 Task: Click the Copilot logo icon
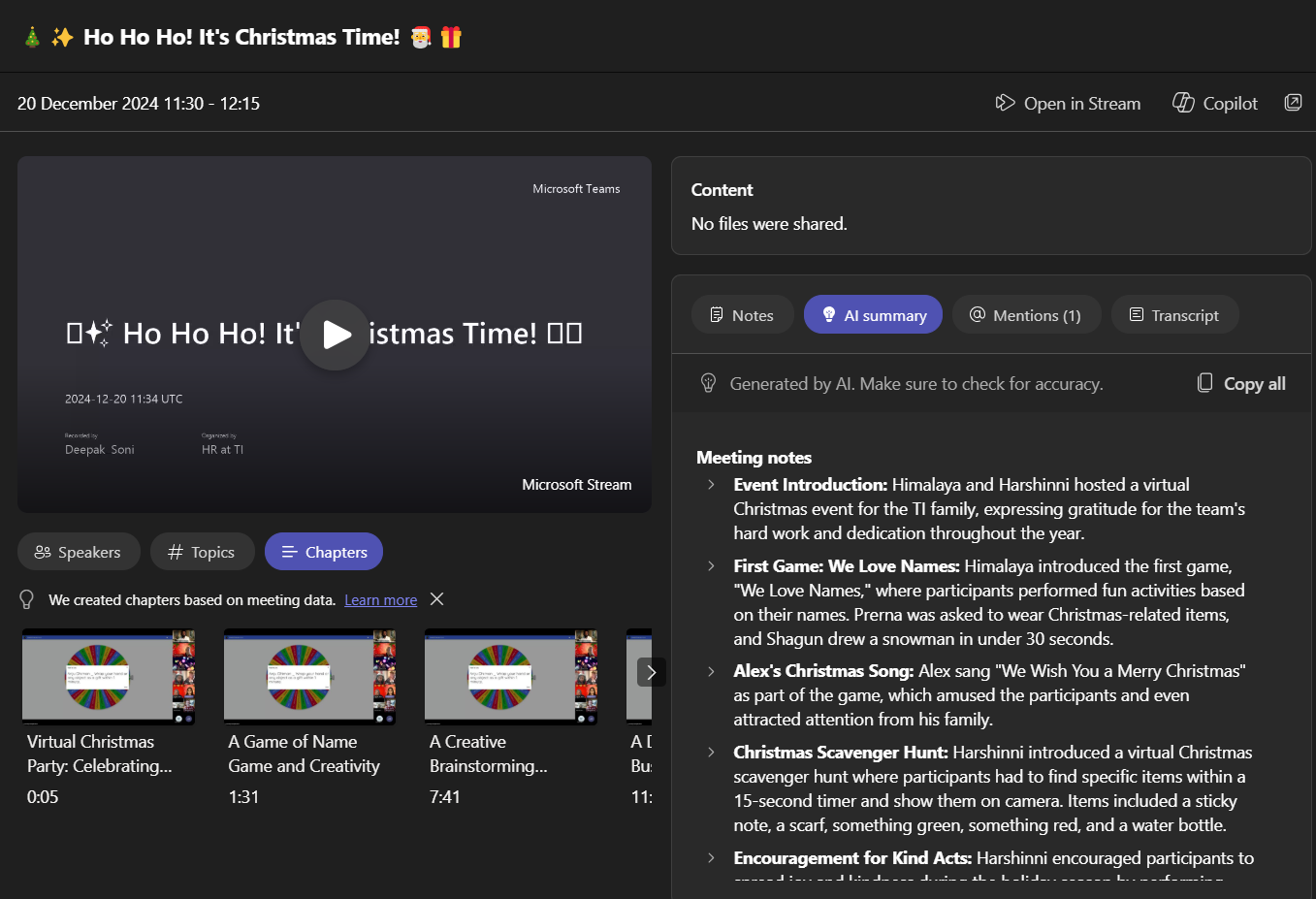(1183, 102)
